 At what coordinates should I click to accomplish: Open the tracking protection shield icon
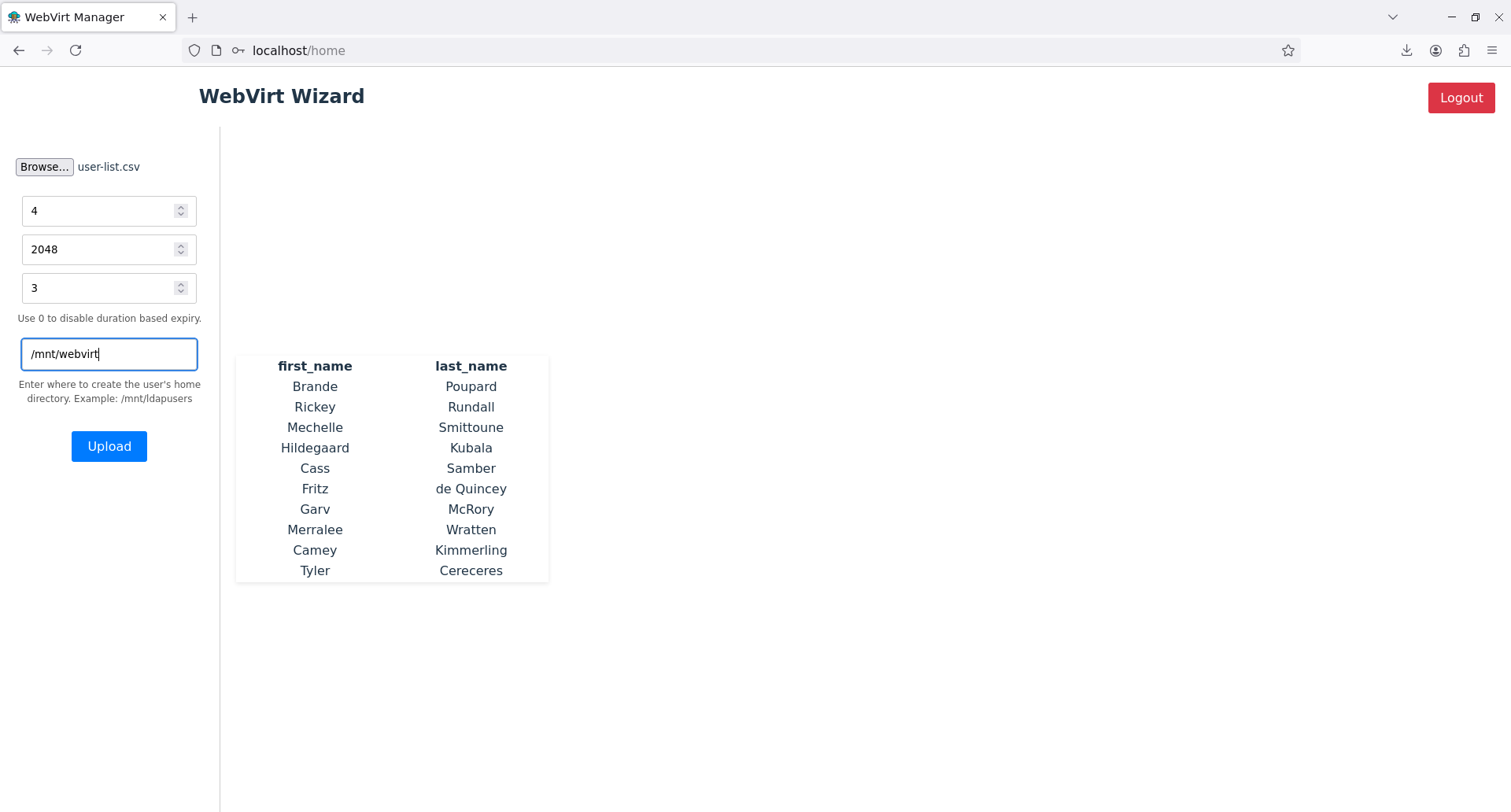click(194, 50)
